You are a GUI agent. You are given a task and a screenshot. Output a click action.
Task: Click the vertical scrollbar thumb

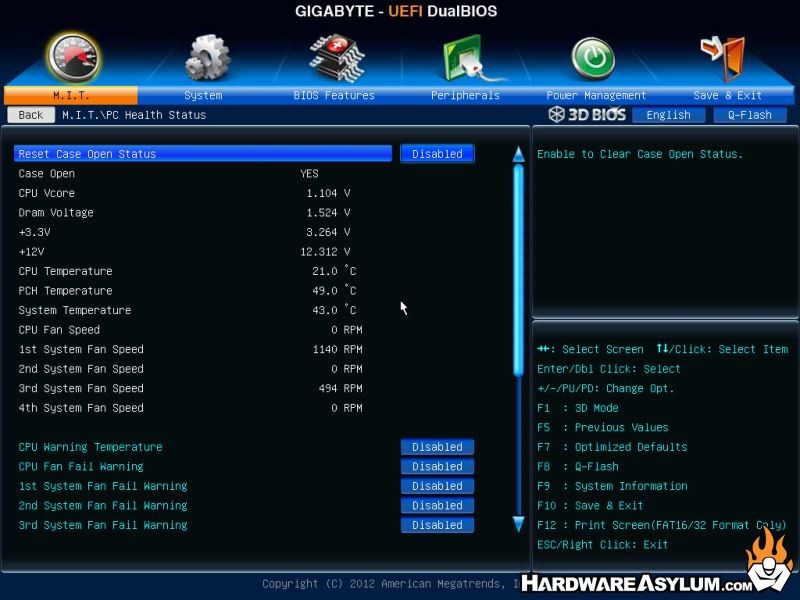pos(518,270)
